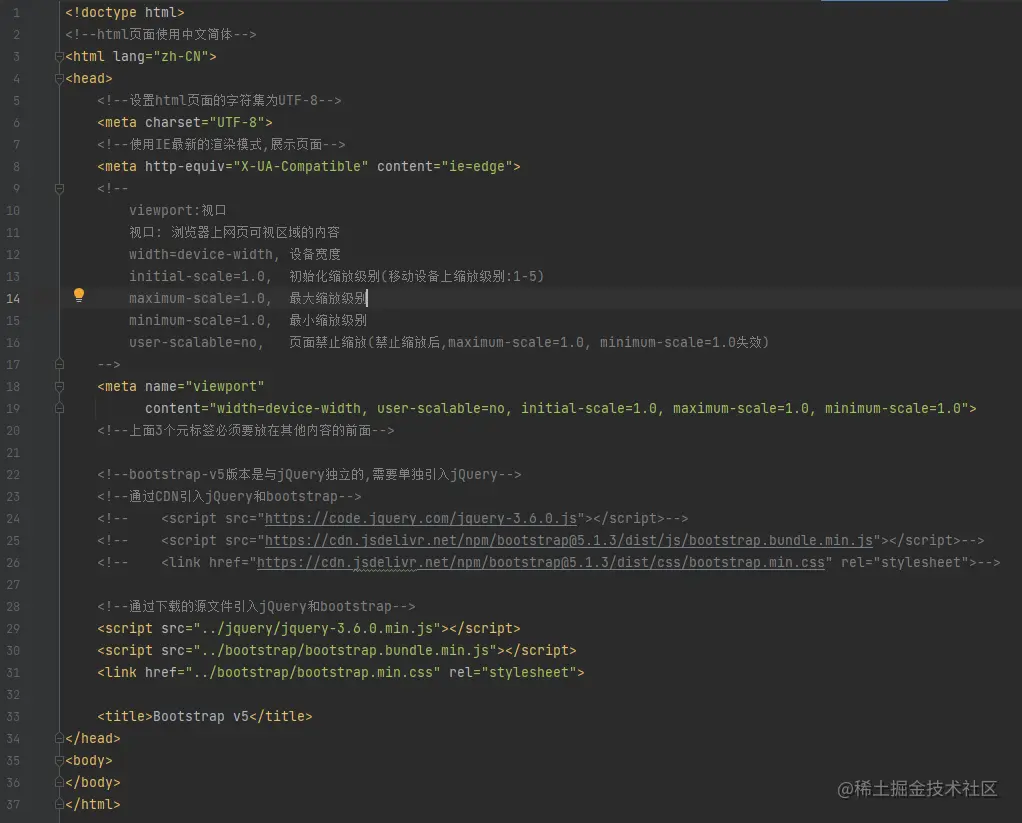Collapse the comment block fold marker on line 9
Image resolution: width=1022 pixels, height=823 pixels.
(59, 189)
